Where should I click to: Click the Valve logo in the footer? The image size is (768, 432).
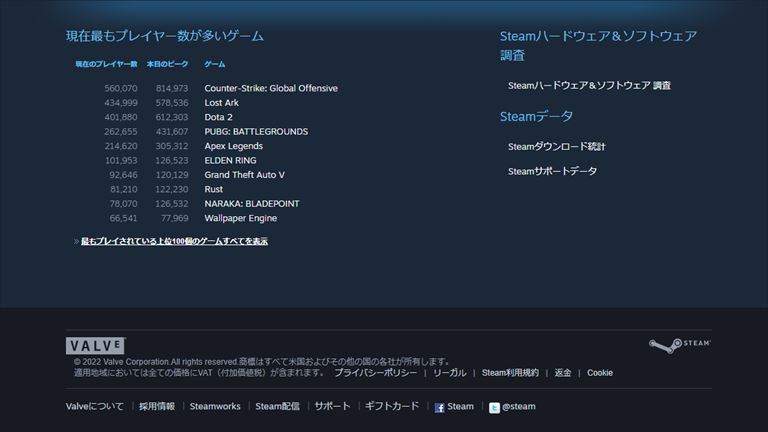[96, 346]
